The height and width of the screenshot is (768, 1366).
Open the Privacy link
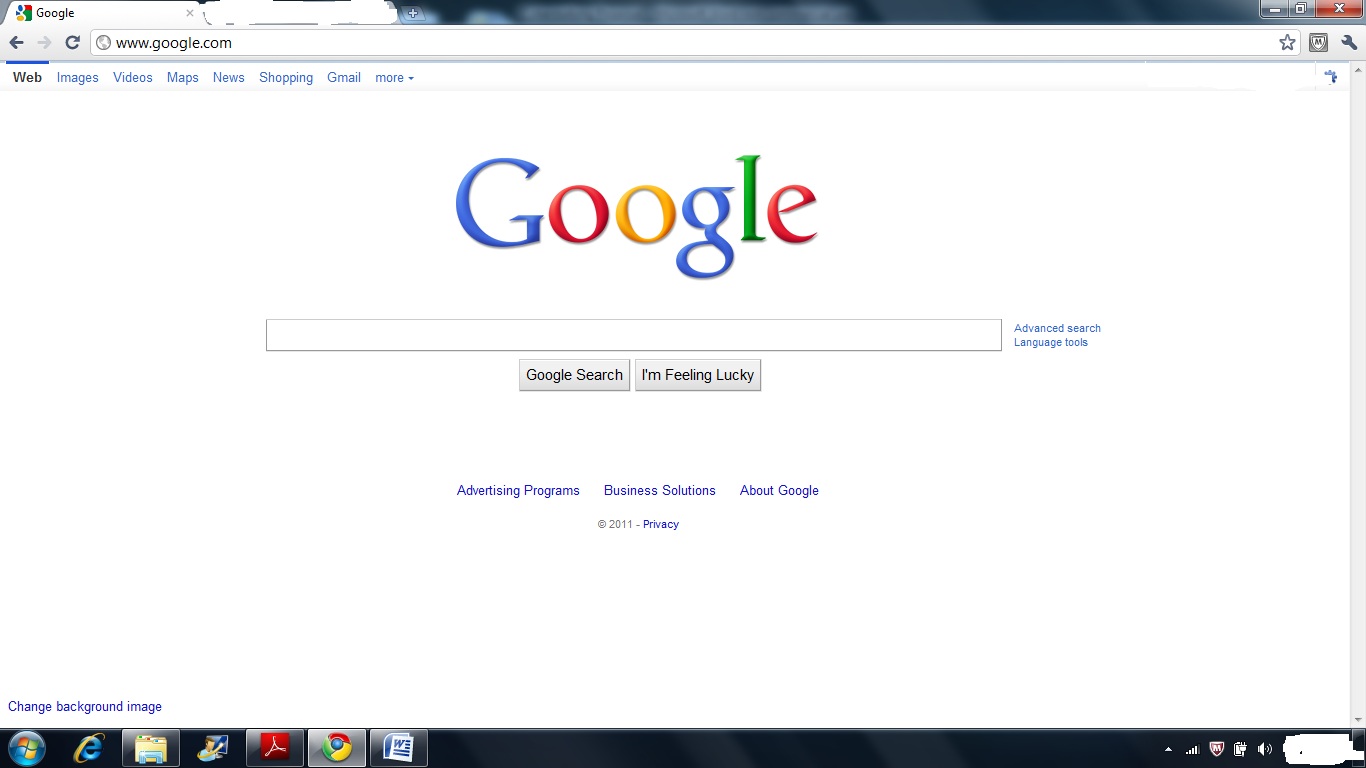[x=661, y=524]
